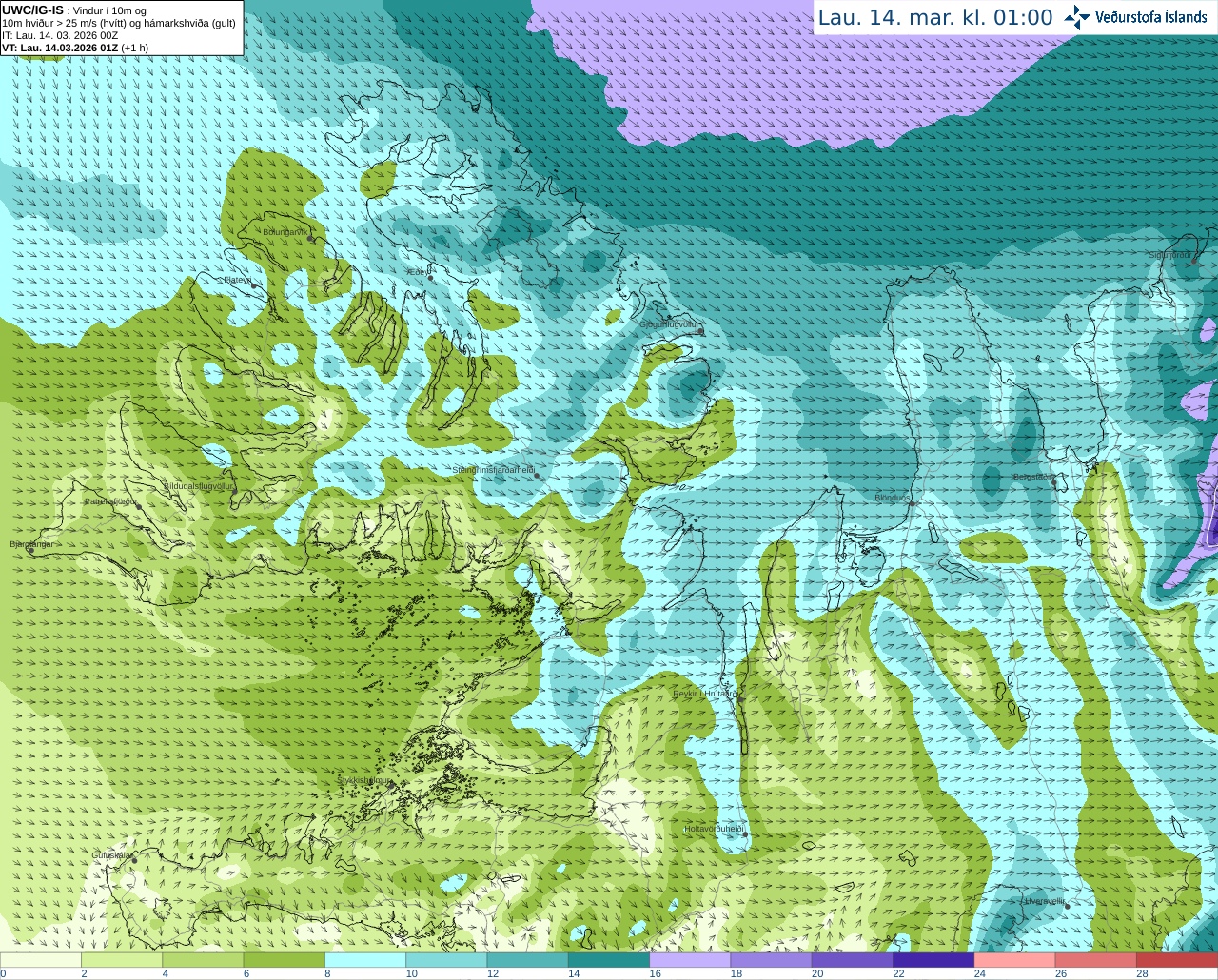Click the 4–6 m/s green legend swatch
This screenshot has width=1218, height=980.
pyautogui.click(x=203, y=959)
